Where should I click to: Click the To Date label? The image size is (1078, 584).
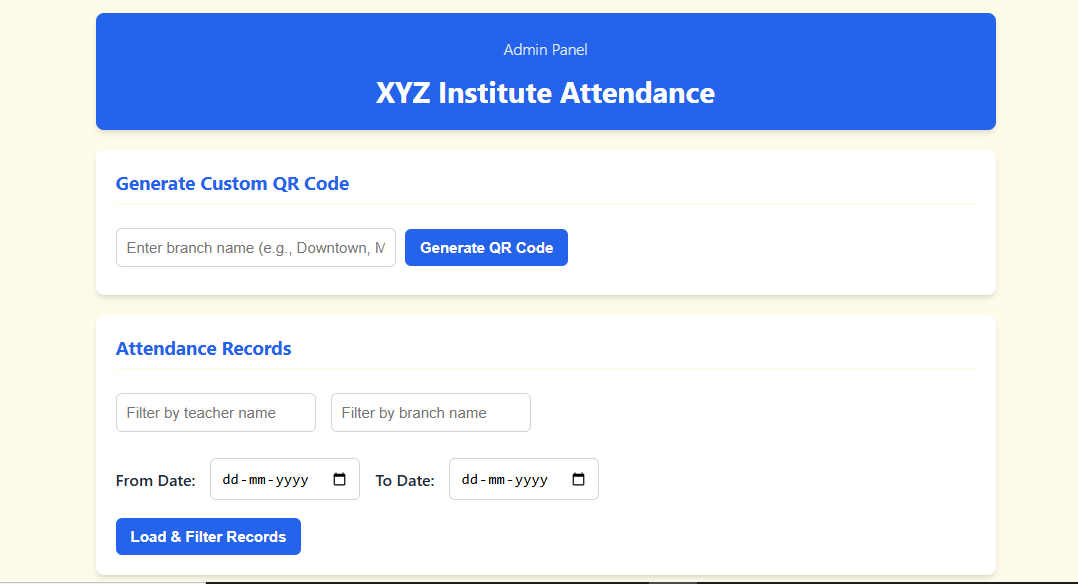click(405, 481)
